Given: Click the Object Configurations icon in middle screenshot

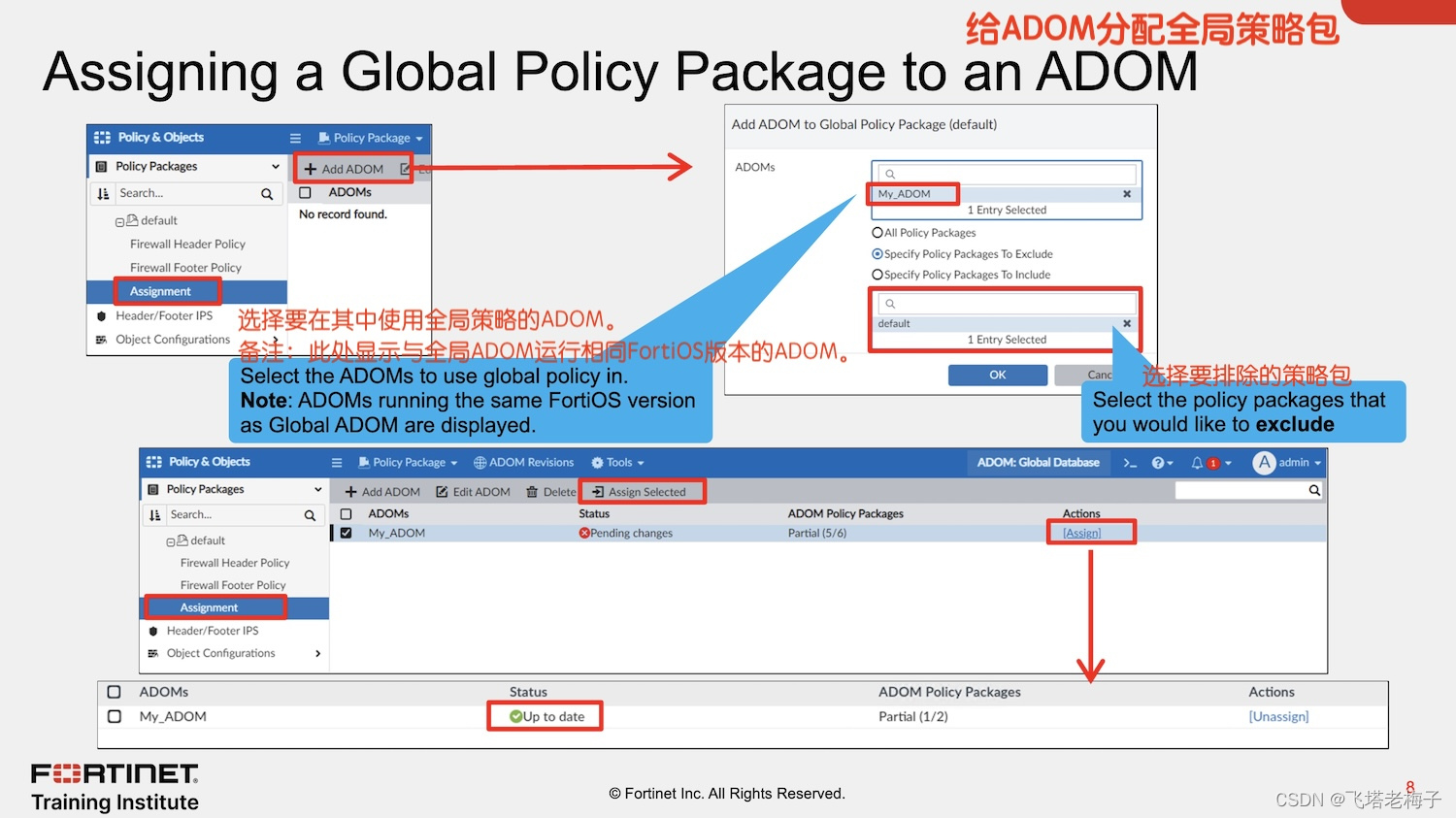Looking at the screenshot, I should pos(152,654).
